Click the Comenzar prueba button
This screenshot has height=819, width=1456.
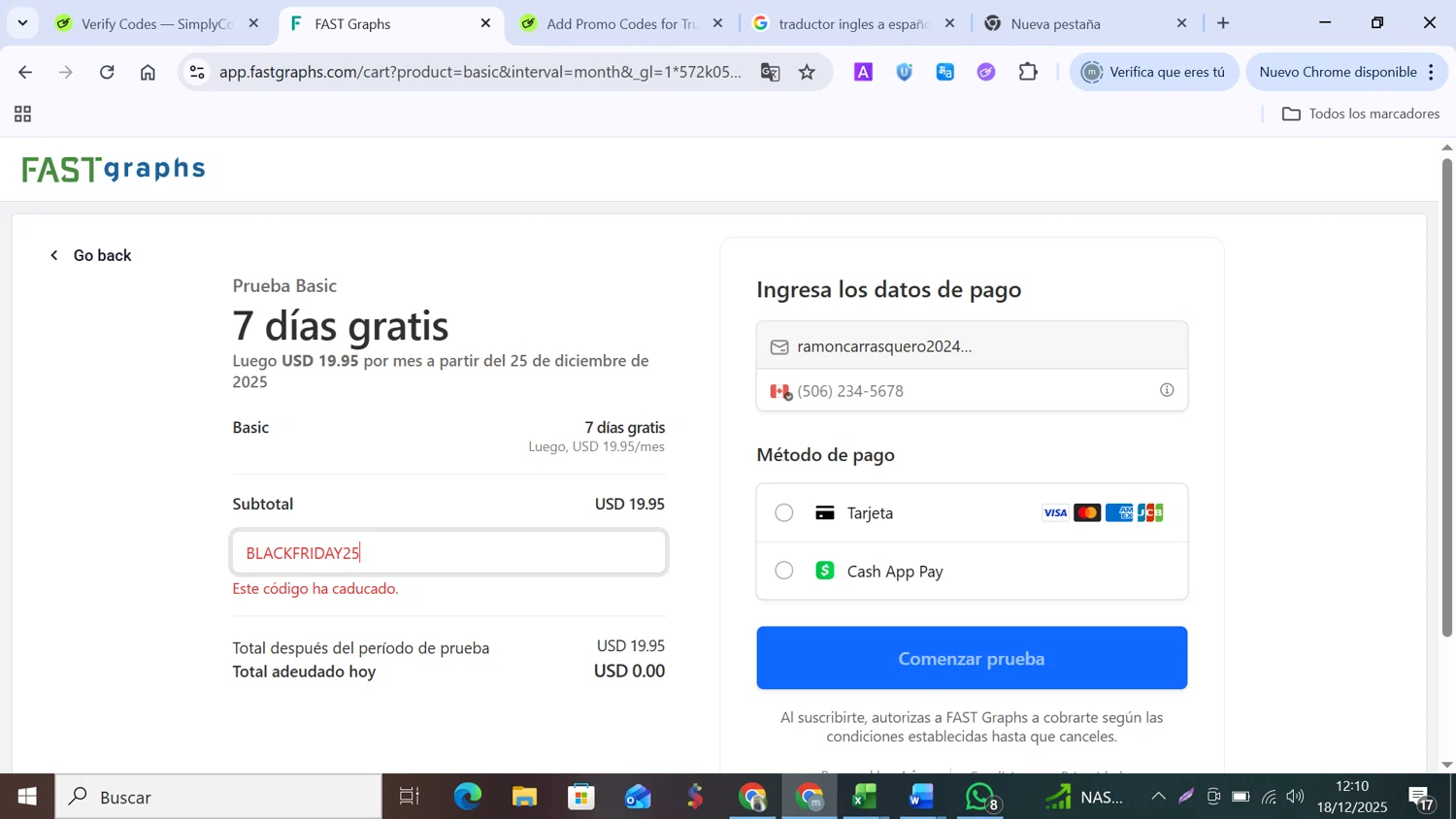pyautogui.click(x=972, y=658)
